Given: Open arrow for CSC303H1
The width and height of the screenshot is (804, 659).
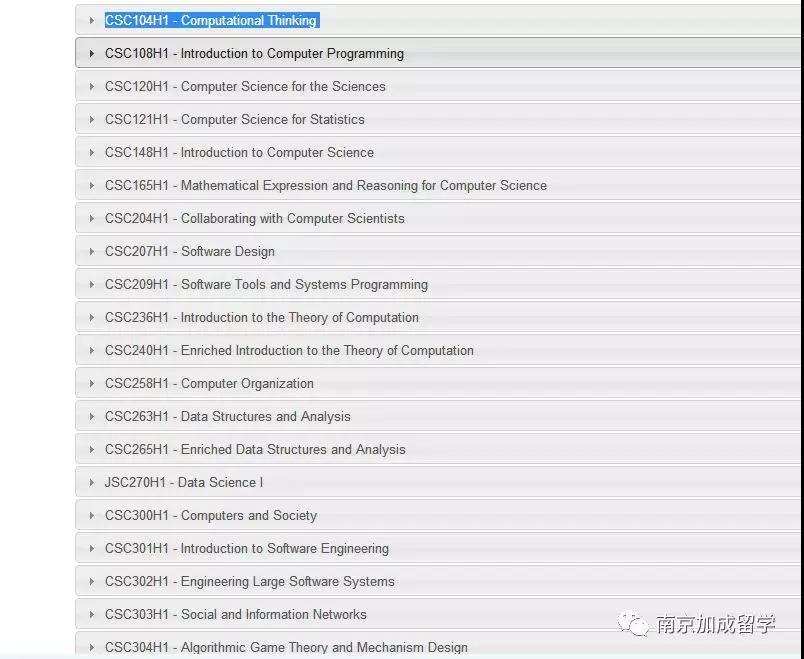Looking at the screenshot, I should point(92,614).
